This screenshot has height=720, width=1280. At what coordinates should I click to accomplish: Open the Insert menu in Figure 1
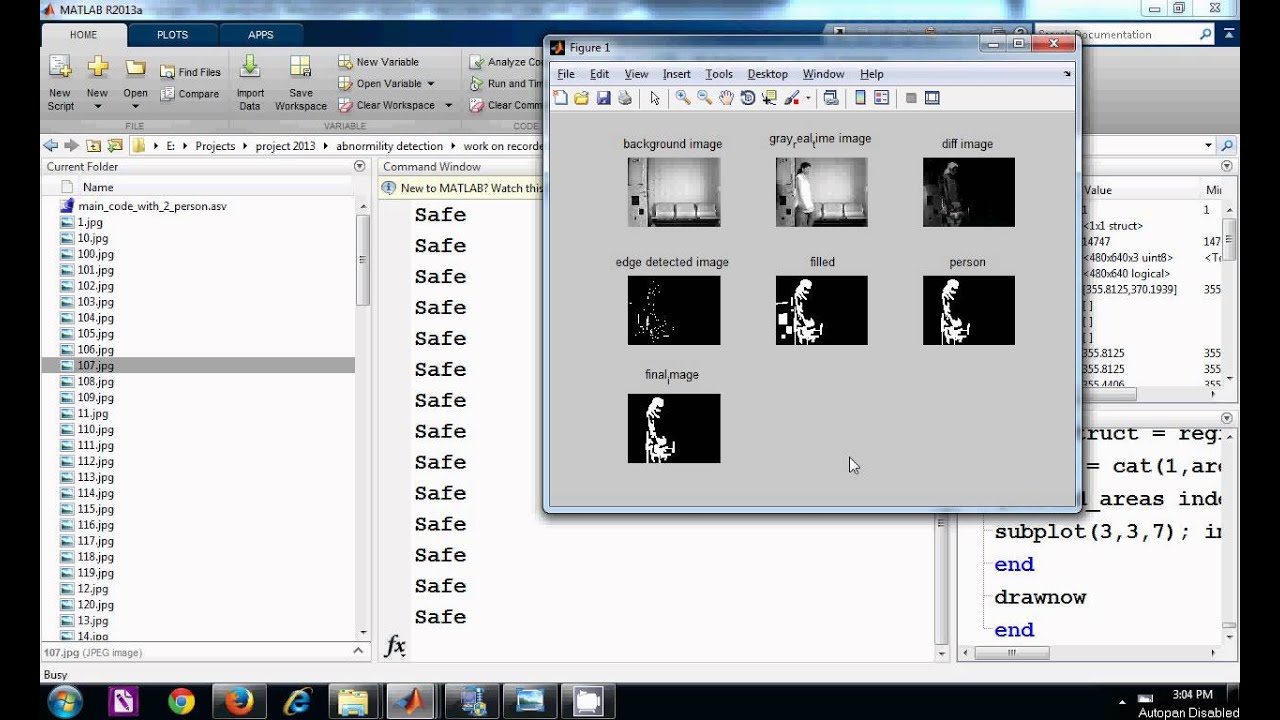[x=677, y=74]
